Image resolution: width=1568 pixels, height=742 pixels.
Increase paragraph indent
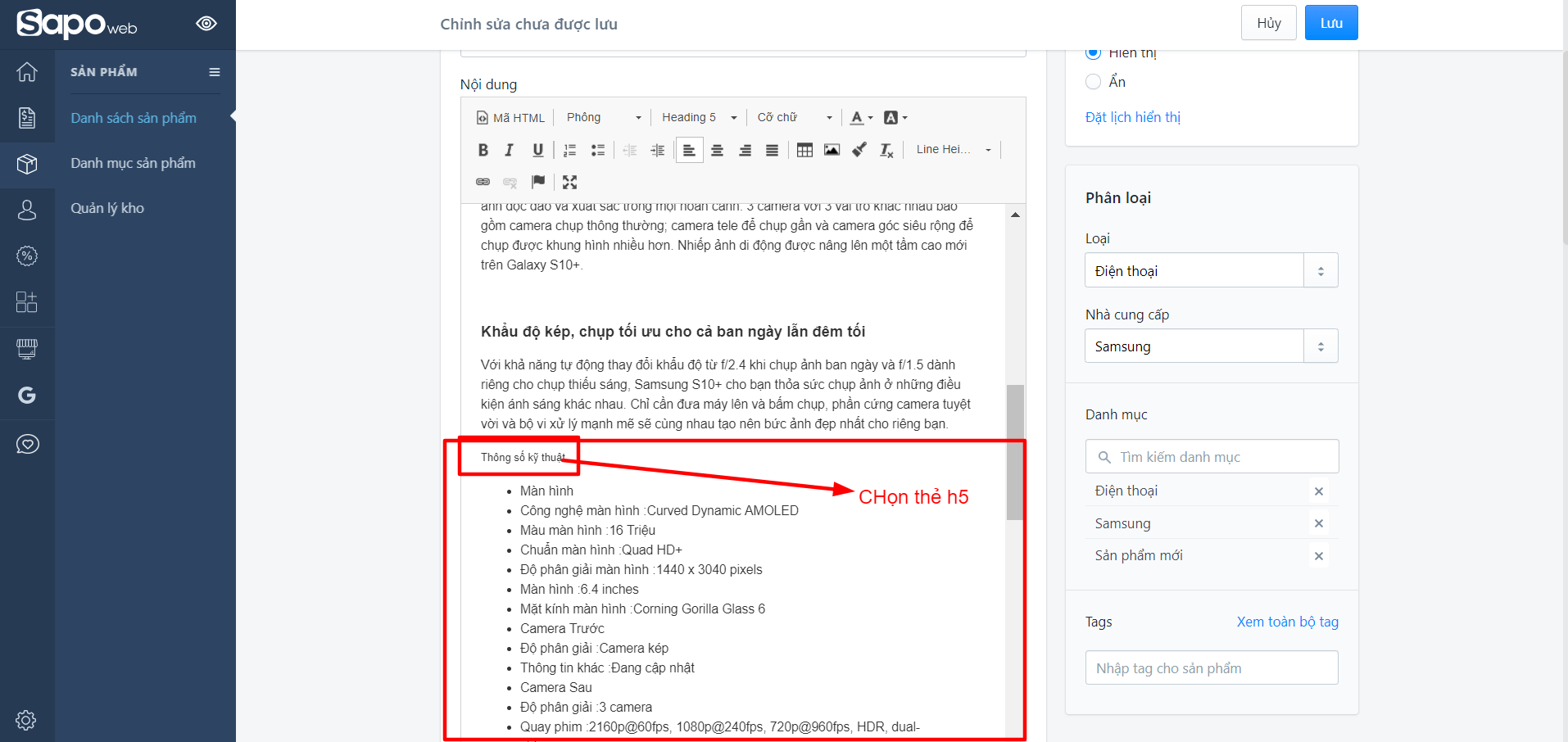click(x=658, y=150)
